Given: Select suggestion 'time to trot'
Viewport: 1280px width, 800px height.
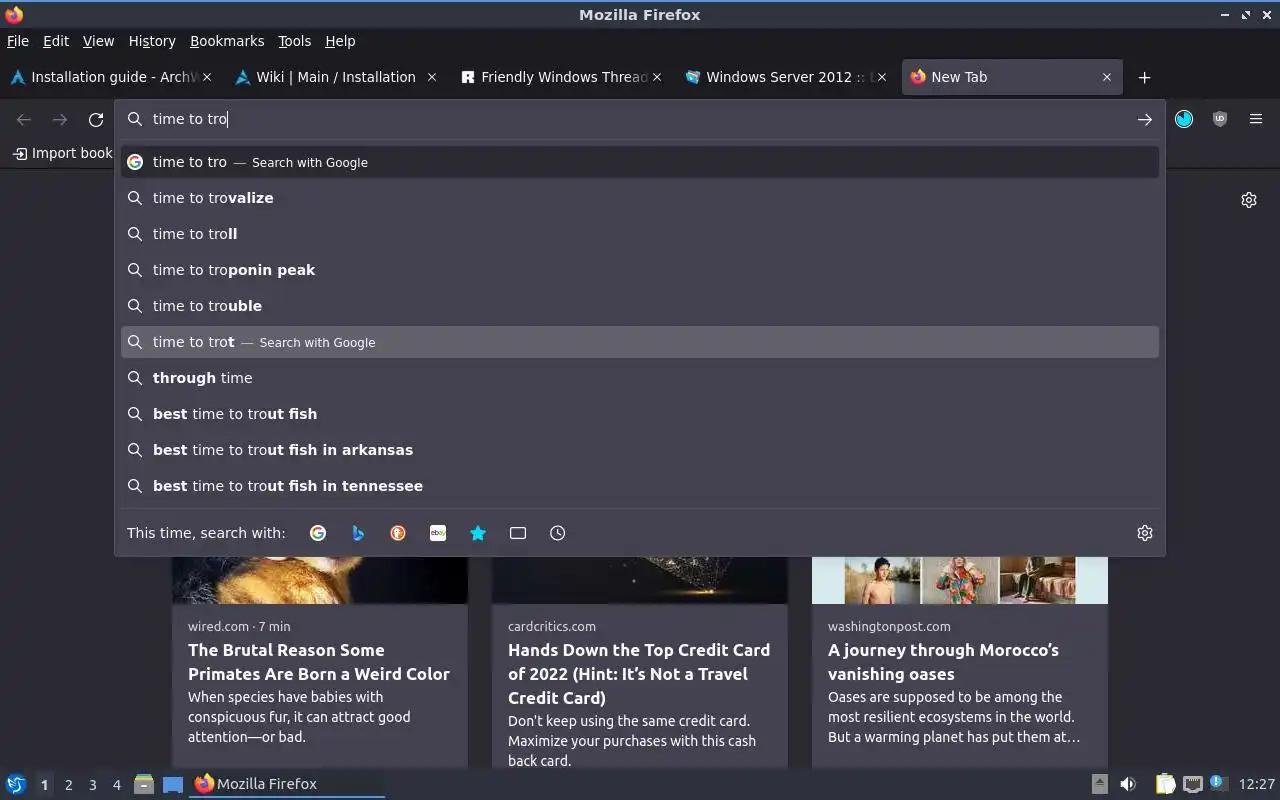Looking at the screenshot, I should (x=640, y=342).
